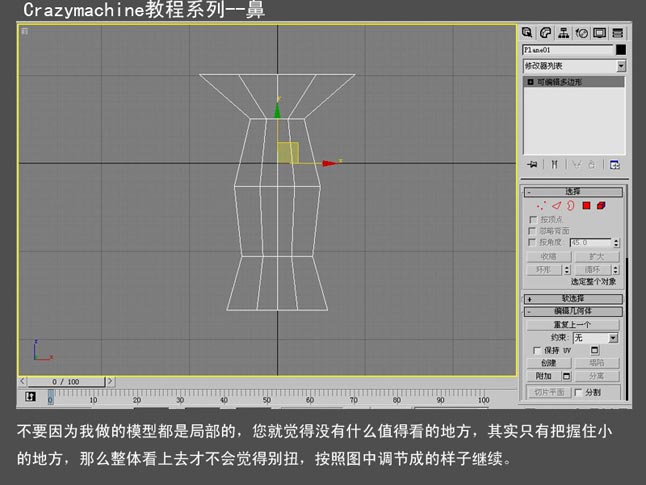Click the red X-axis gizmo arrow

tap(330, 164)
